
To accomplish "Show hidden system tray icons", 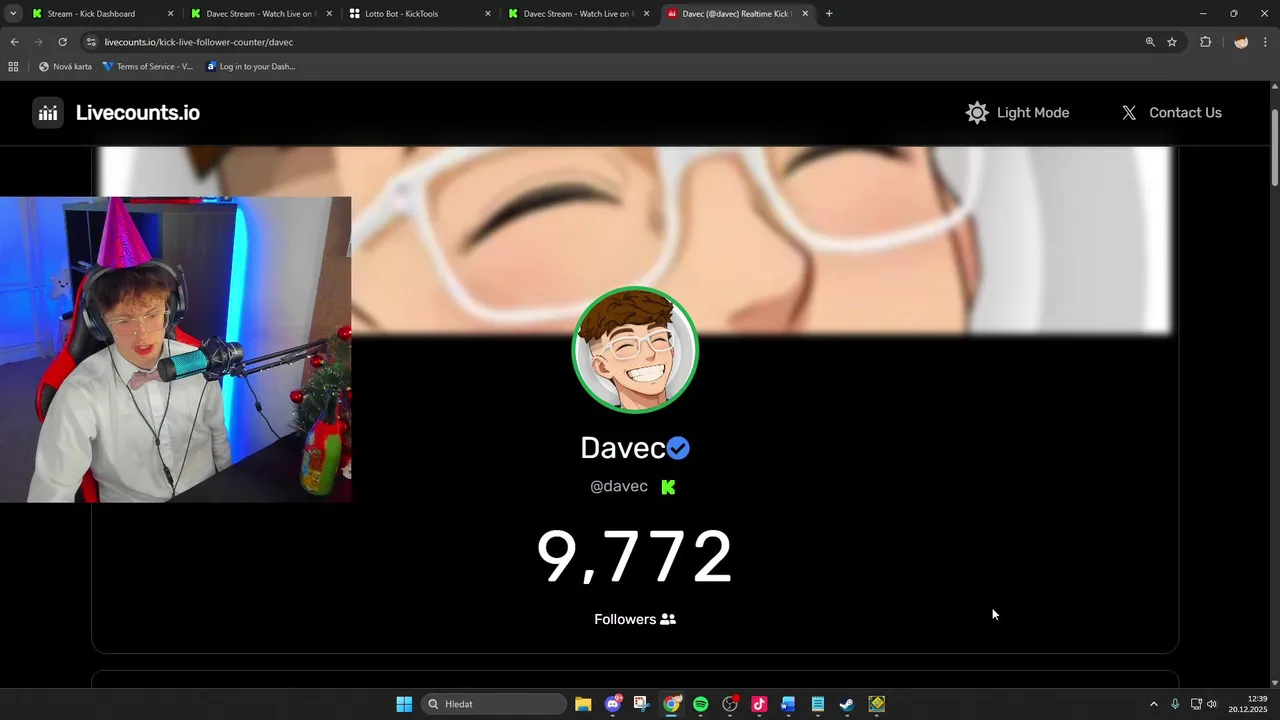I will click(x=1153, y=704).
